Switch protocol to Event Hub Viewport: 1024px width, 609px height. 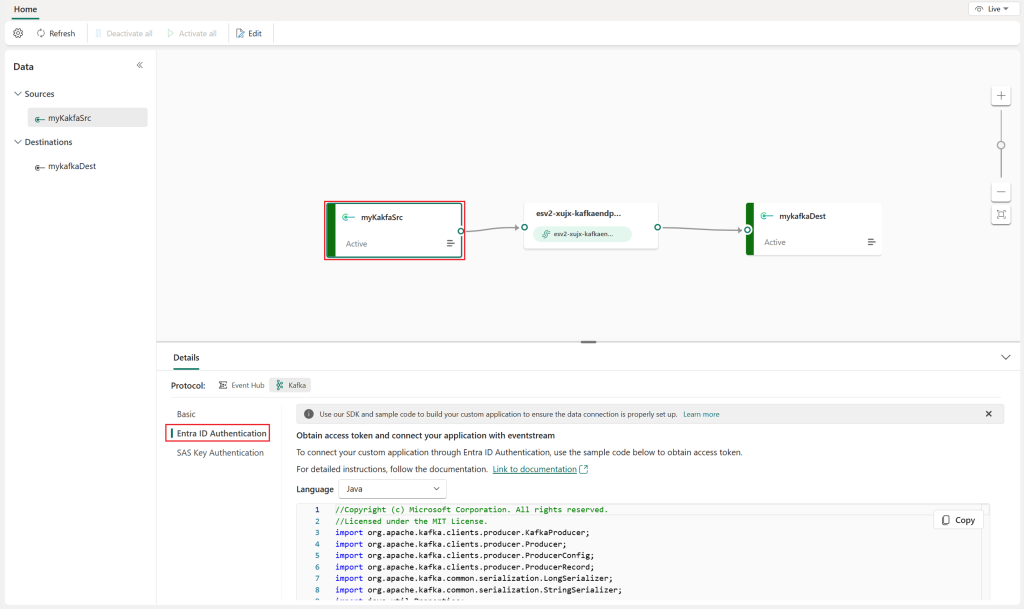tap(242, 385)
